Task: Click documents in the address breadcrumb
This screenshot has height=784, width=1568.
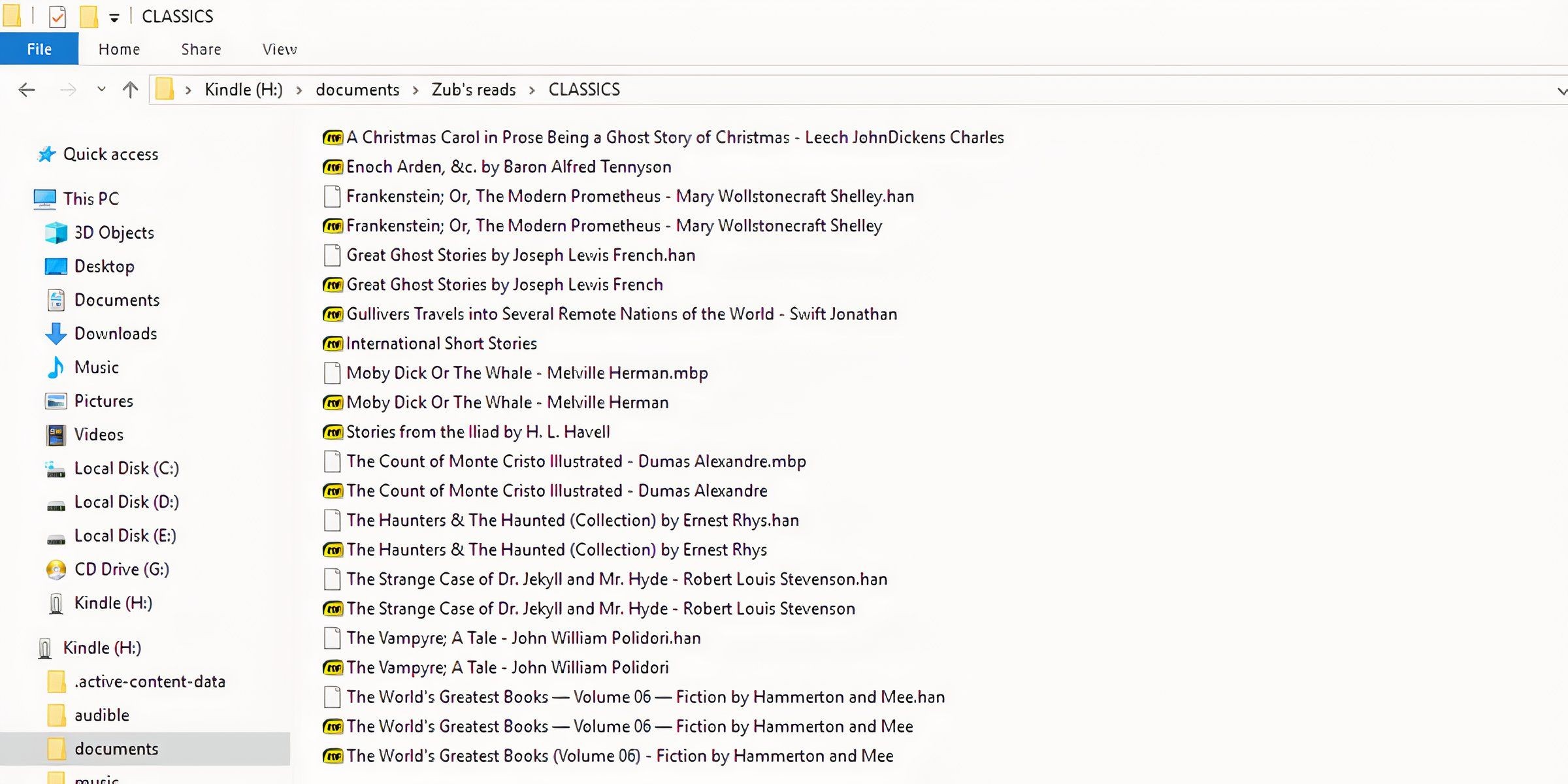Action: point(357,90)
